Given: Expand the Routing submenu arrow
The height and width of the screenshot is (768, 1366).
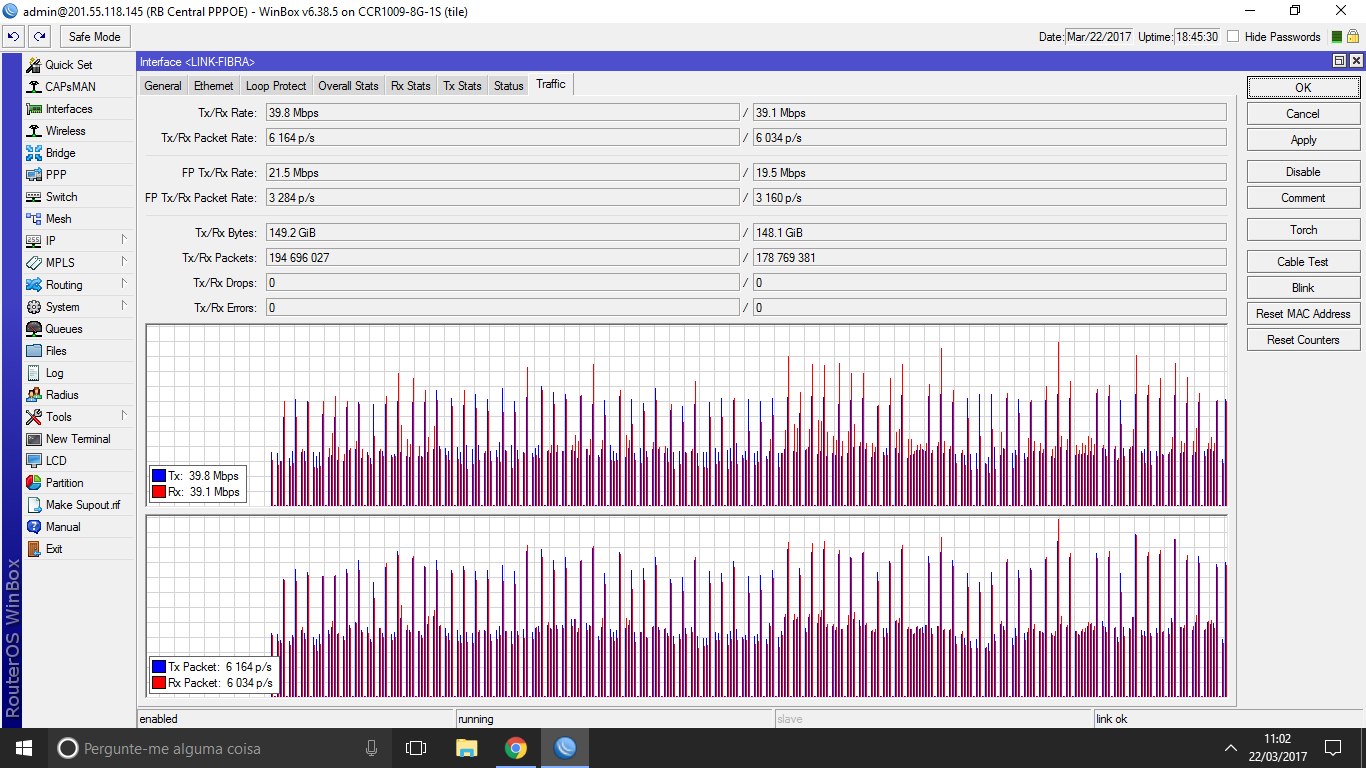Looking at the screenshot, I should point(124,285).
